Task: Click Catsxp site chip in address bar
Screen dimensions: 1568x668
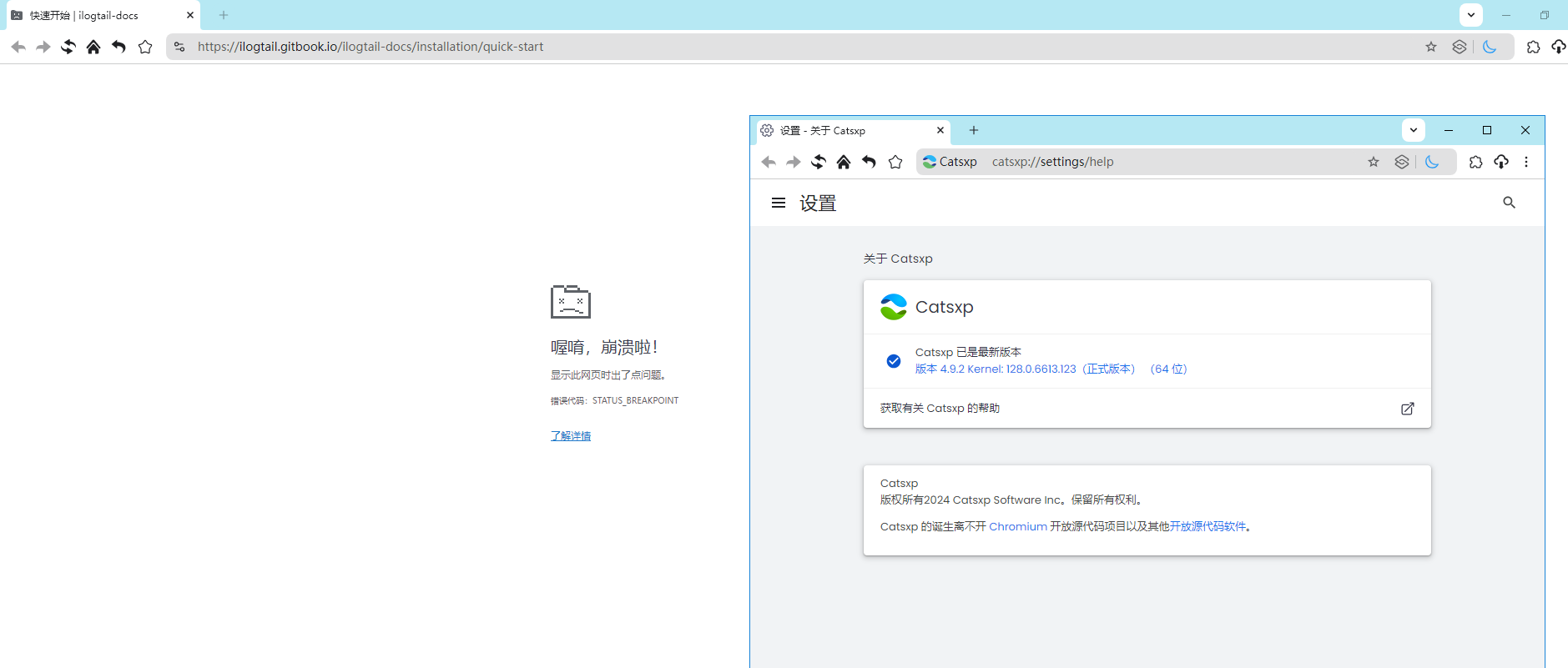Action: 950,162
